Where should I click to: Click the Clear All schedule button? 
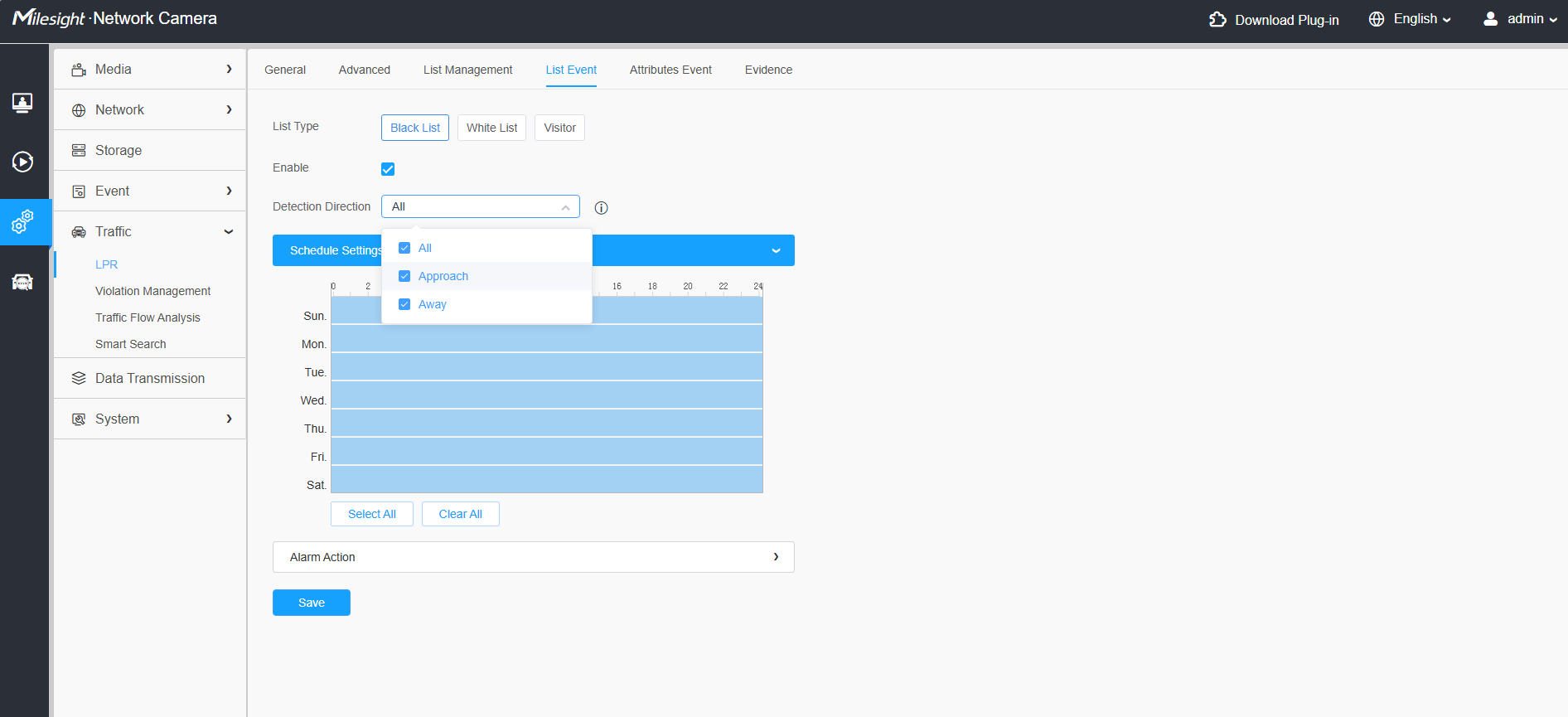pyautogui.click(x=461, y=514)
